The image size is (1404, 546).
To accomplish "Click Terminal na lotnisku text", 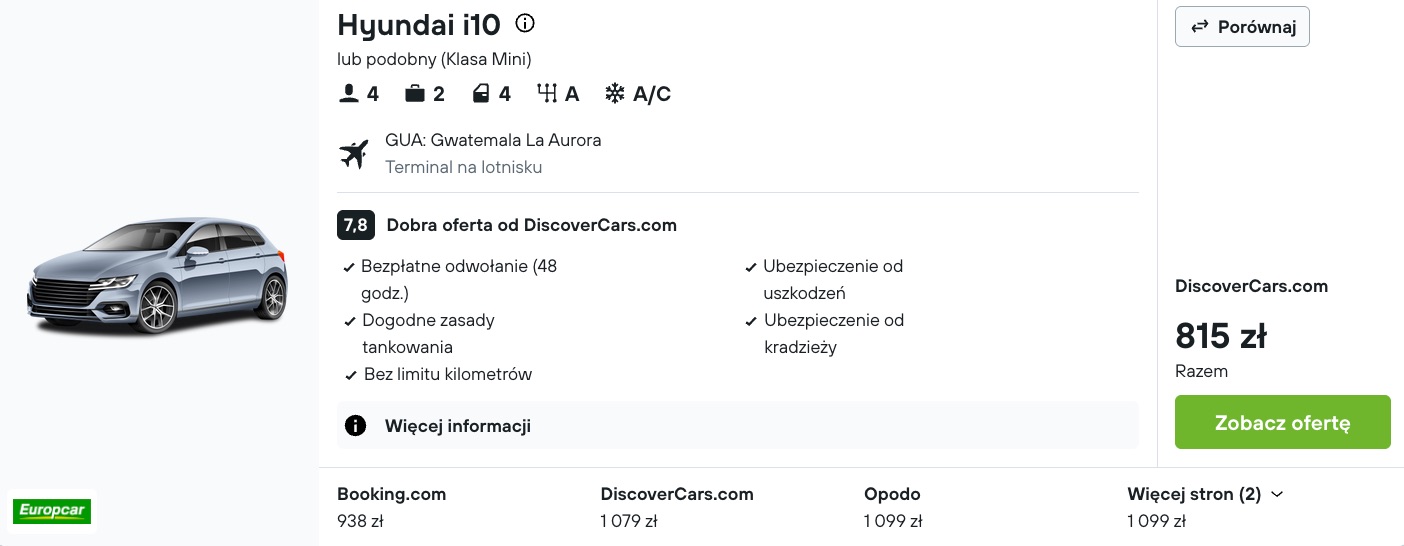I will [464, 167].
